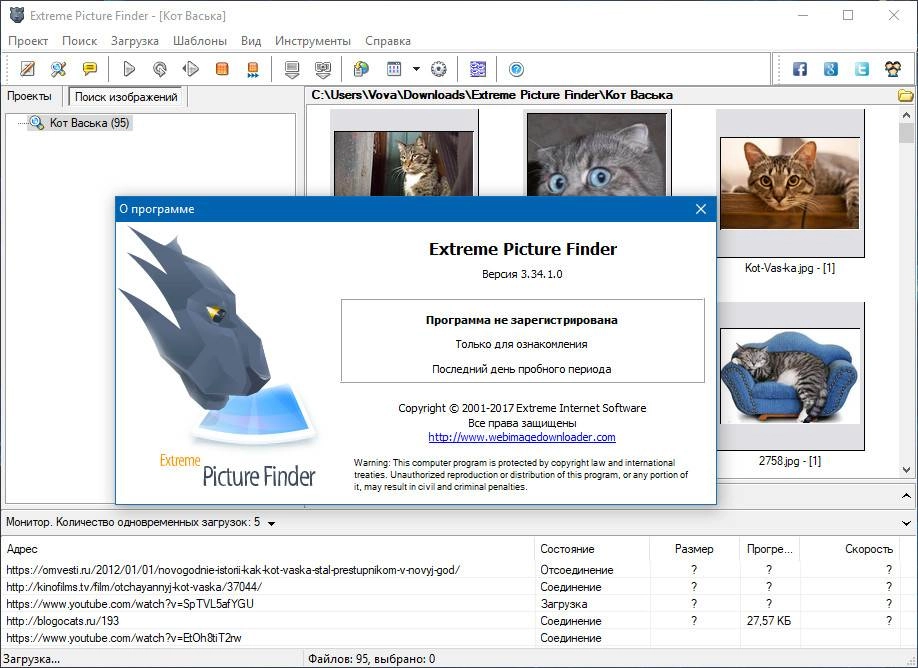Open the Шаблоны menu
Screen dimensions: 918x668
(x=200, y=41)
